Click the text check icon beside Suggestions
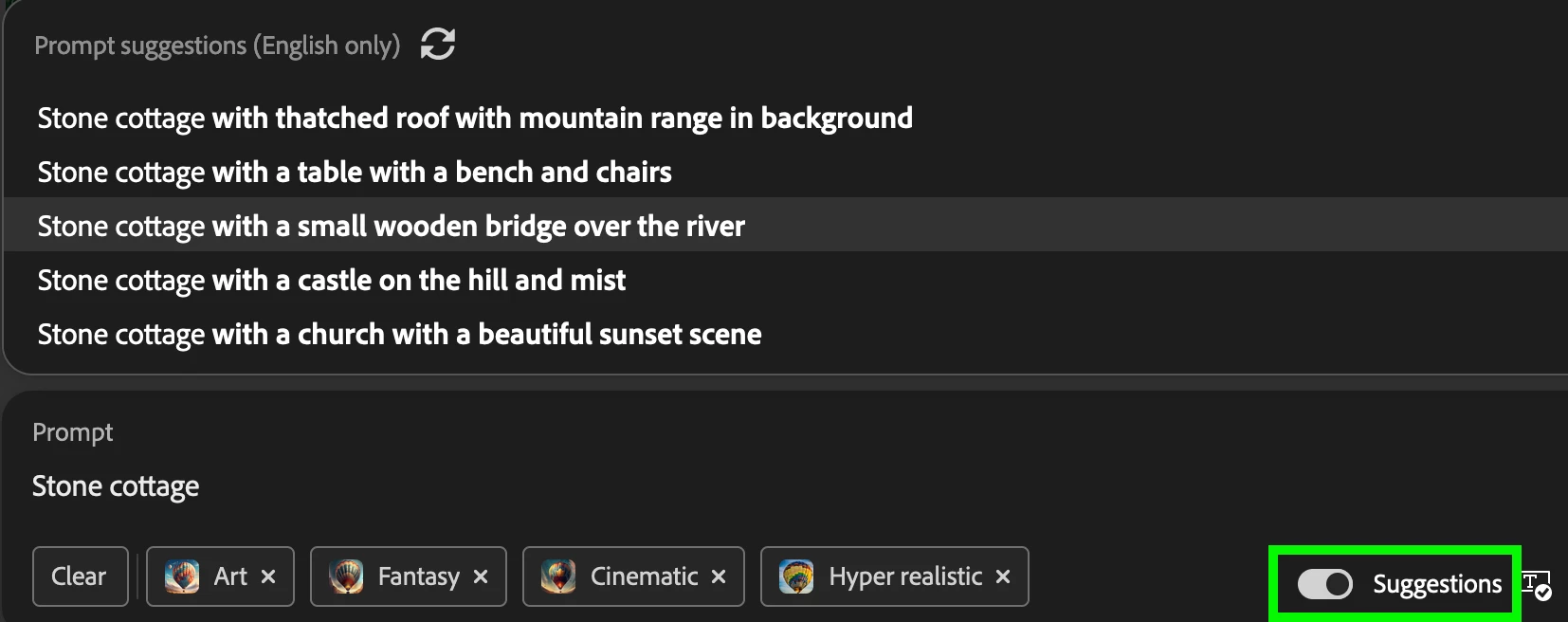This screenshot has height=622, width=1568. tap(1536, 586)
